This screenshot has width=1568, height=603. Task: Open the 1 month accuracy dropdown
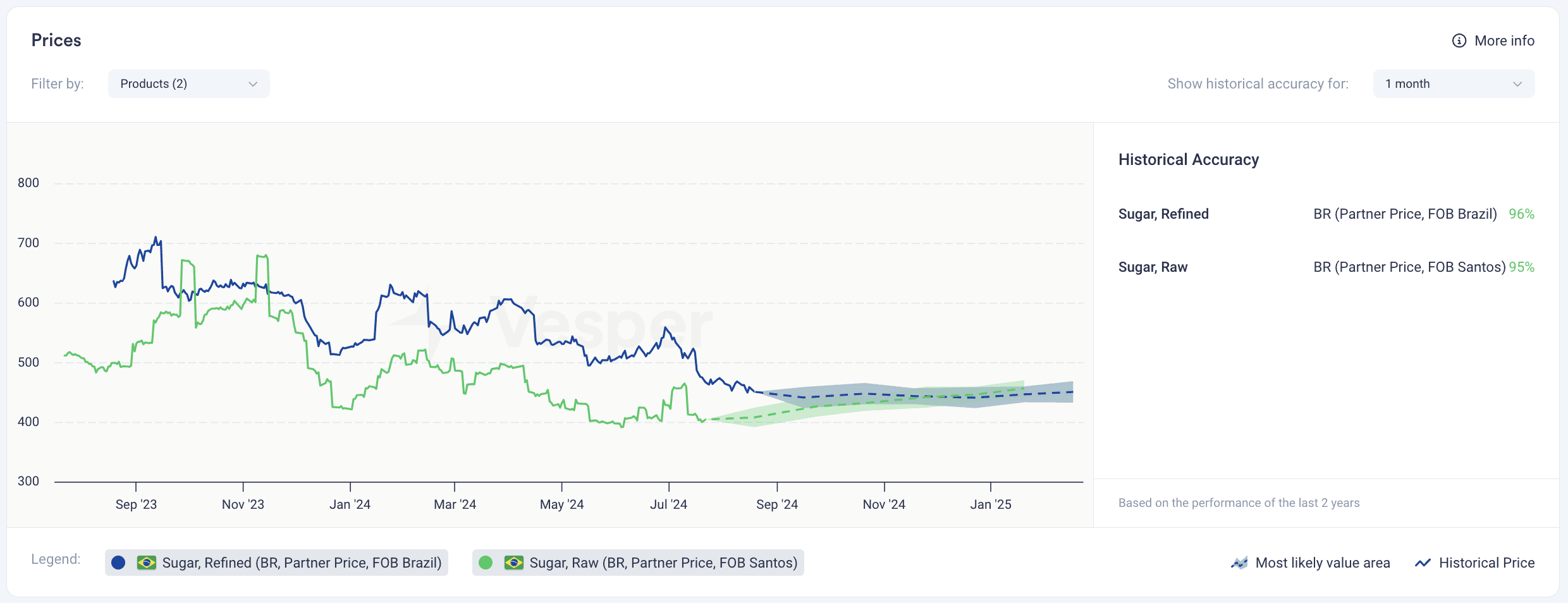(x=1454, y=84)
